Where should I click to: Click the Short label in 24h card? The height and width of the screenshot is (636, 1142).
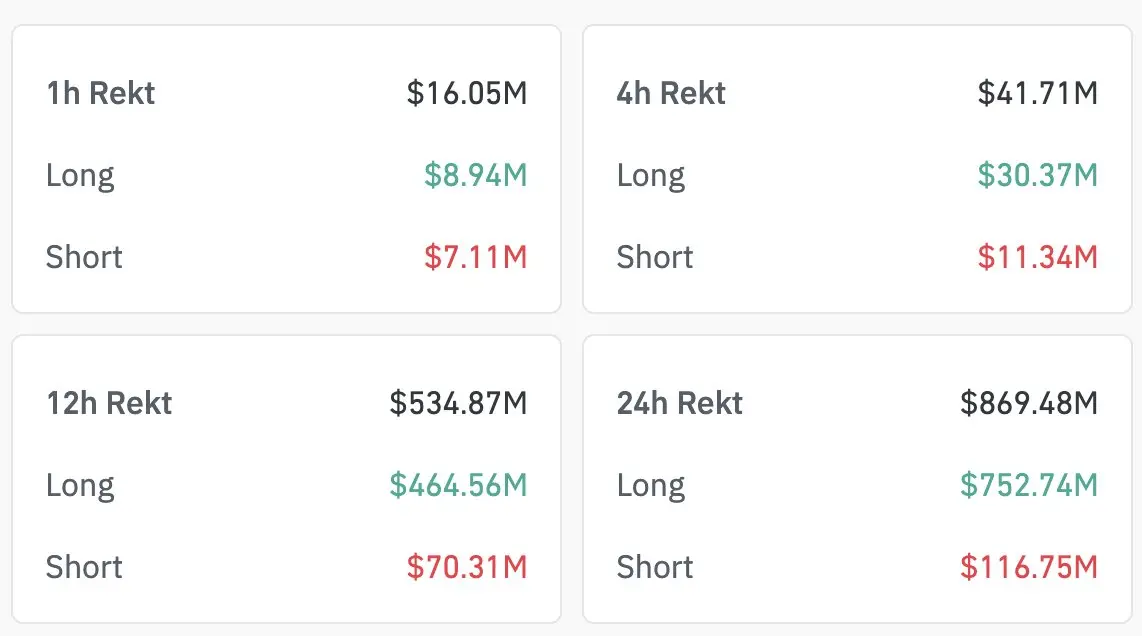pyautogui.click(x=655, y=567)
